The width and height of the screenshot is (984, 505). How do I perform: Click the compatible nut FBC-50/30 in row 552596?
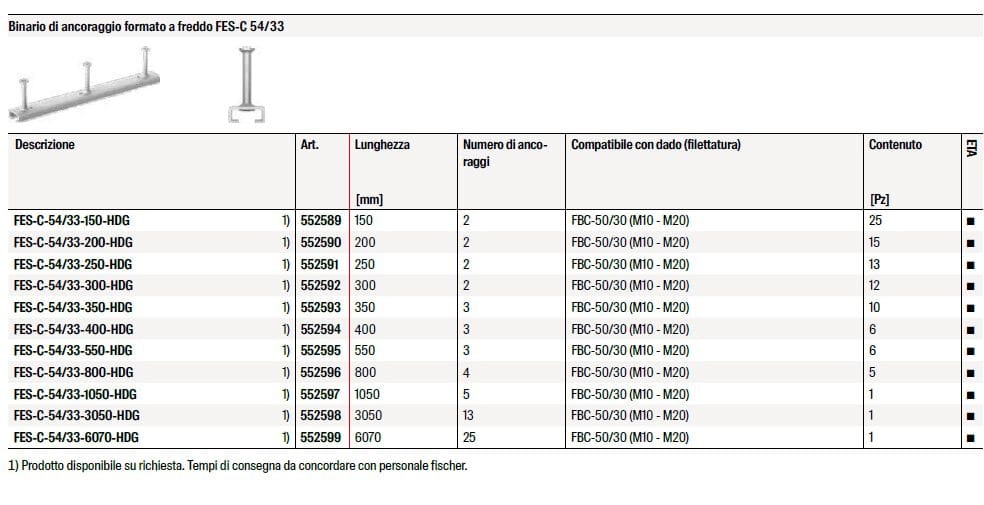click(629, 372)
